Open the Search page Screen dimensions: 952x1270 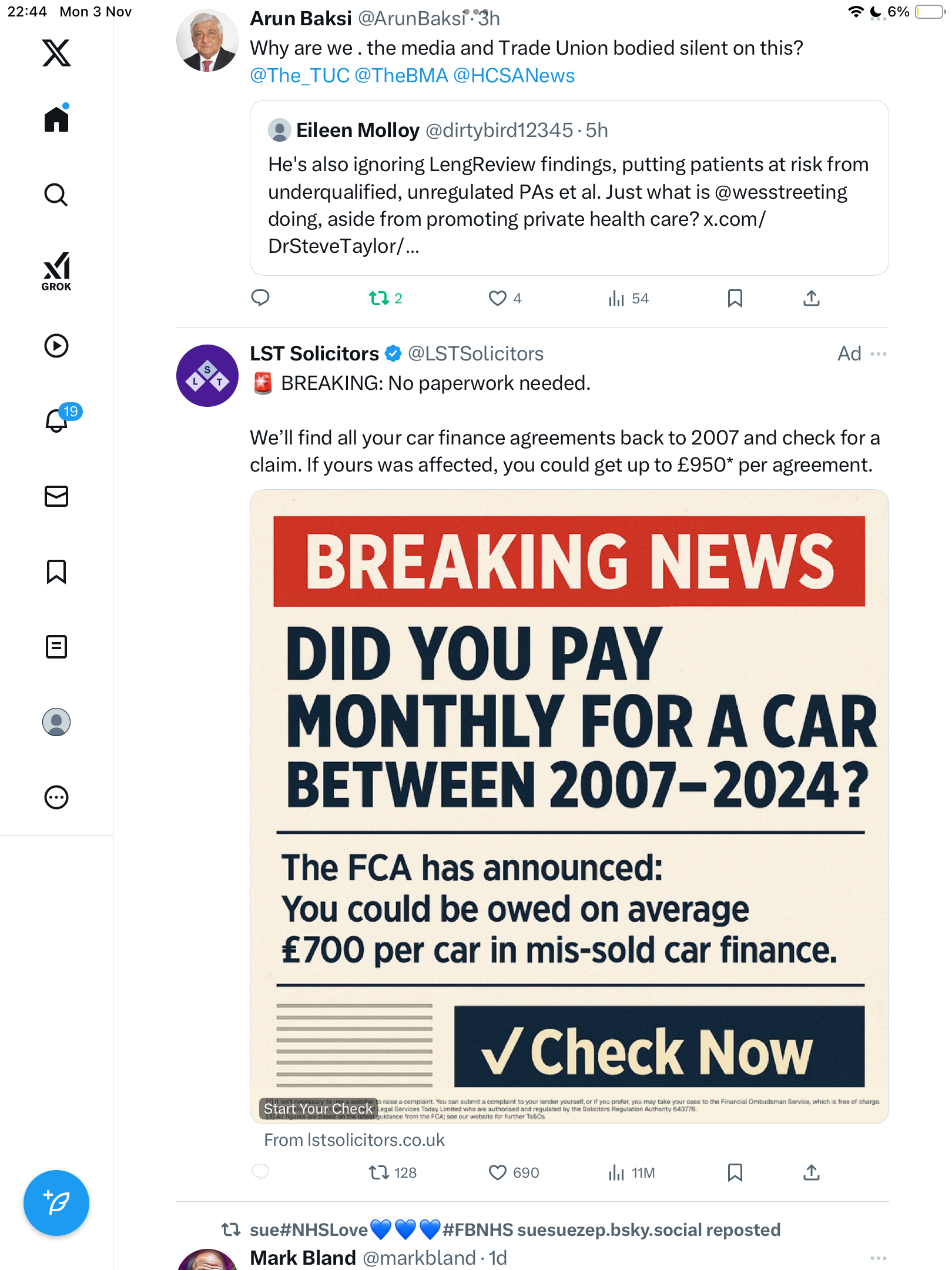click(x=56, y=195)
